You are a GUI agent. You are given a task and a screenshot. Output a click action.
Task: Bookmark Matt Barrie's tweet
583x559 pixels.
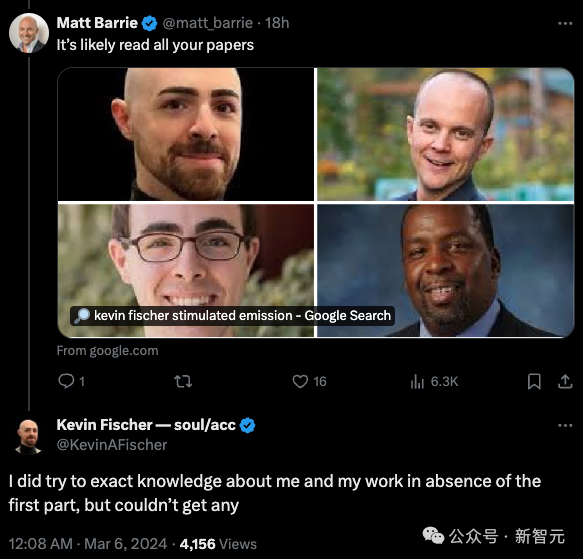click(x=534, y=381)
